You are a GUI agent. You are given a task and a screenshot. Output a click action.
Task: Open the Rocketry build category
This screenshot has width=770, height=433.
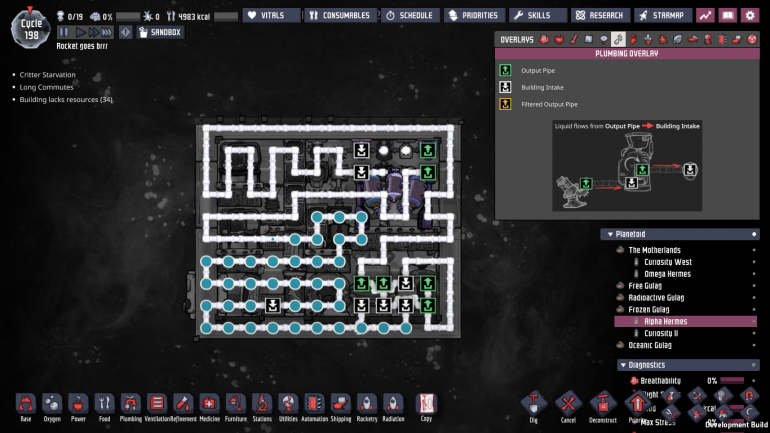pyautogui.click(x=367, y=407)
